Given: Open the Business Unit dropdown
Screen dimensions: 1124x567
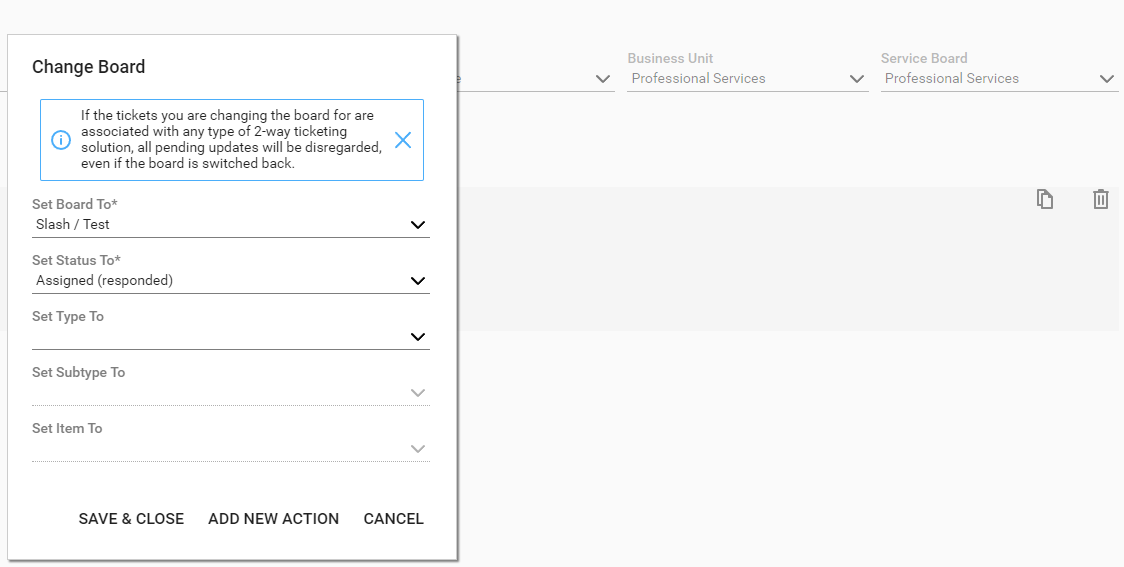Looking at the screenshot, I should tap(856, 79).
